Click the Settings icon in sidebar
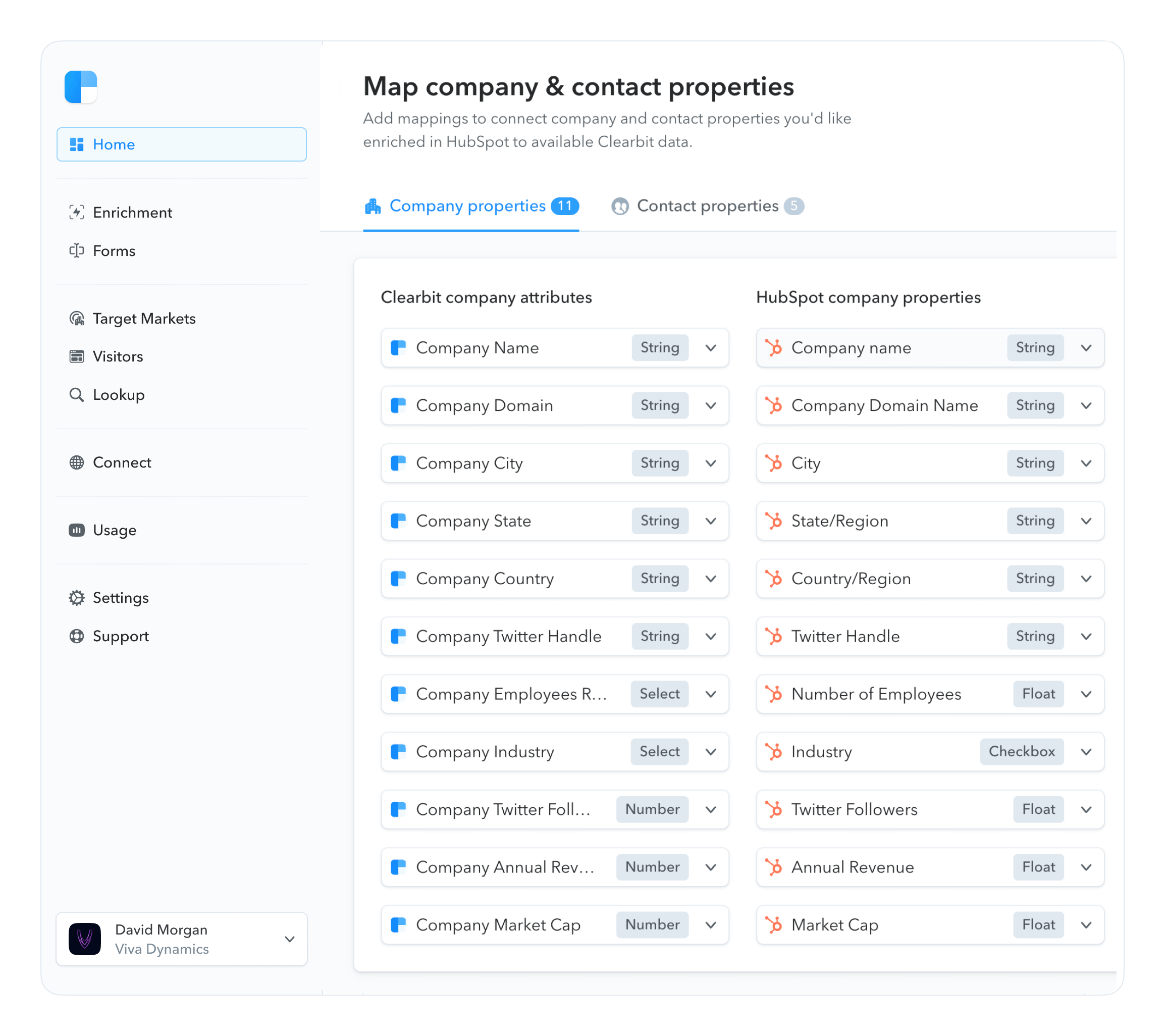Screen dimensions: 1165x1036 point(77,597)
